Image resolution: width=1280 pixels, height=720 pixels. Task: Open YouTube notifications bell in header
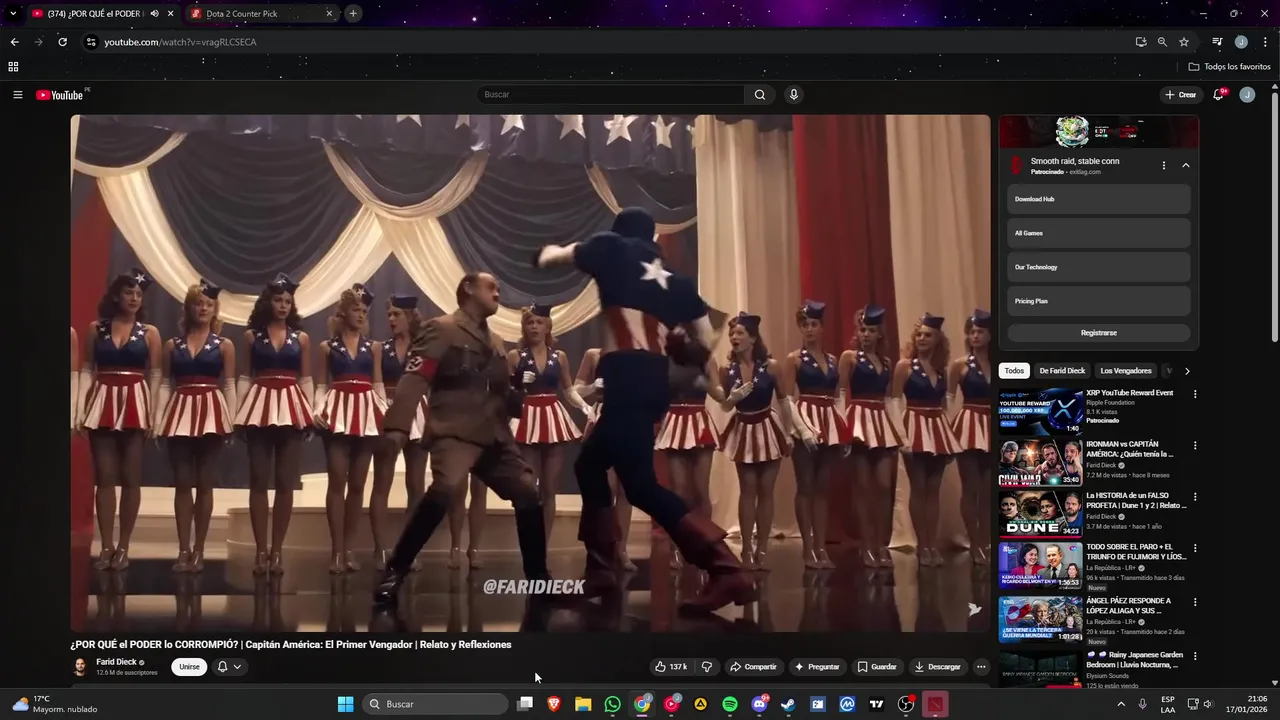click(x=1219, y=95)
